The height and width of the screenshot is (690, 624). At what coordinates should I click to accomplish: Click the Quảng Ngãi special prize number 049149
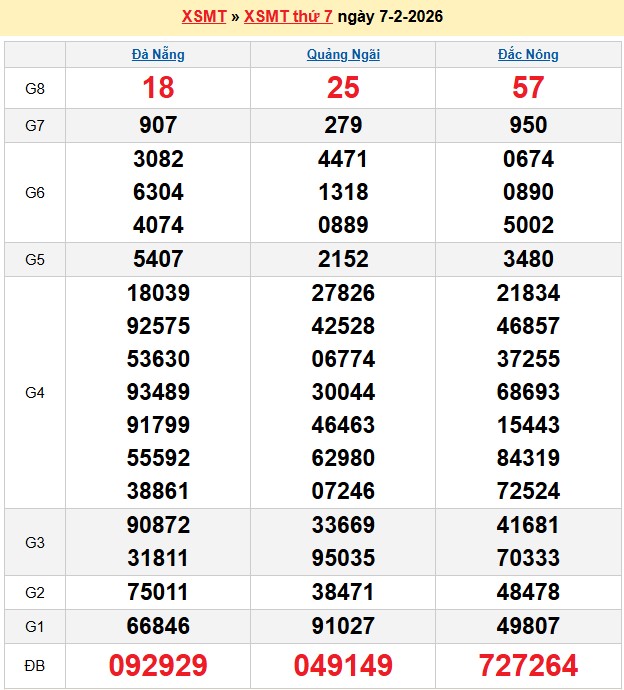click(x=343, y=665)
